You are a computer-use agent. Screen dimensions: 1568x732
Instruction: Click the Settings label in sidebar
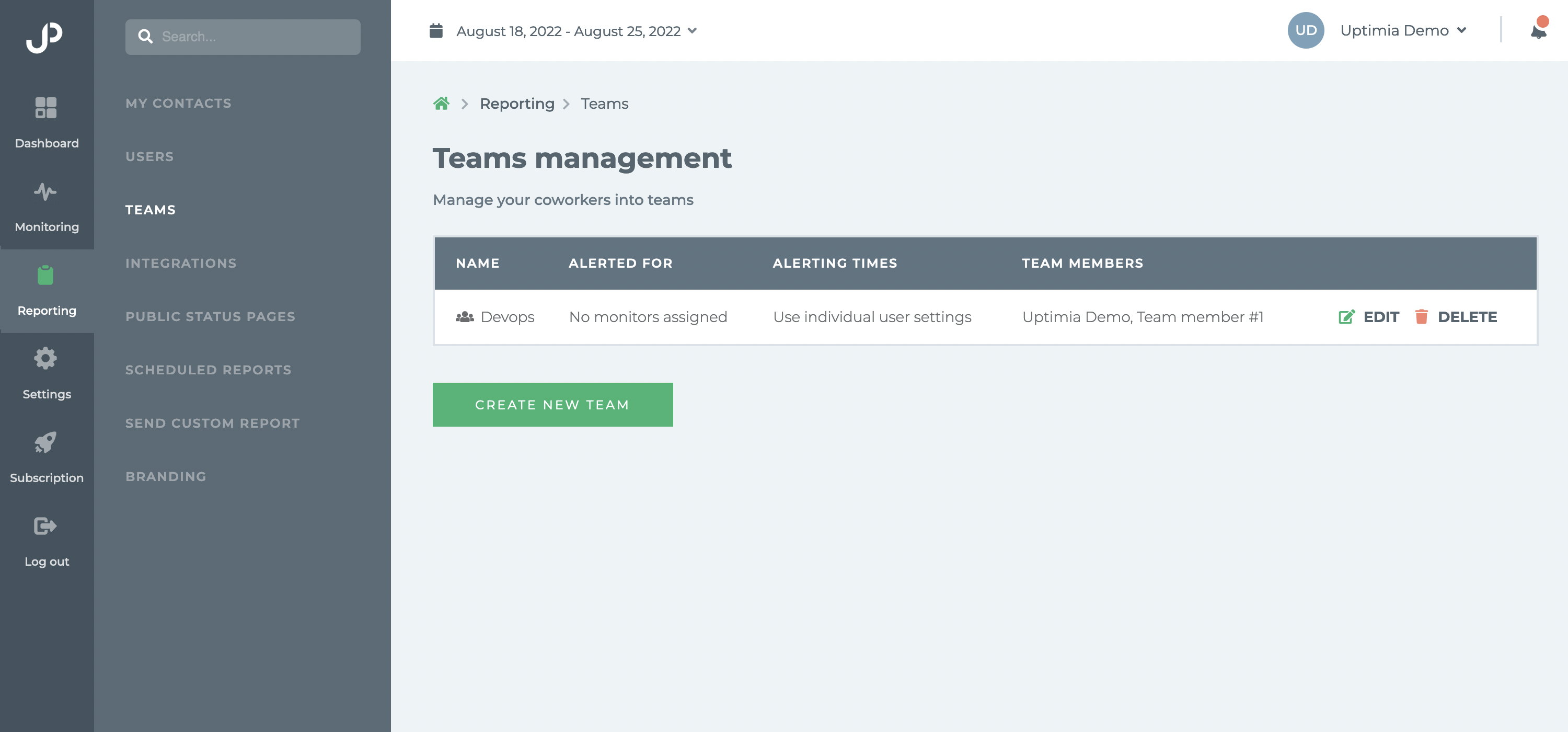click(47, 394)
